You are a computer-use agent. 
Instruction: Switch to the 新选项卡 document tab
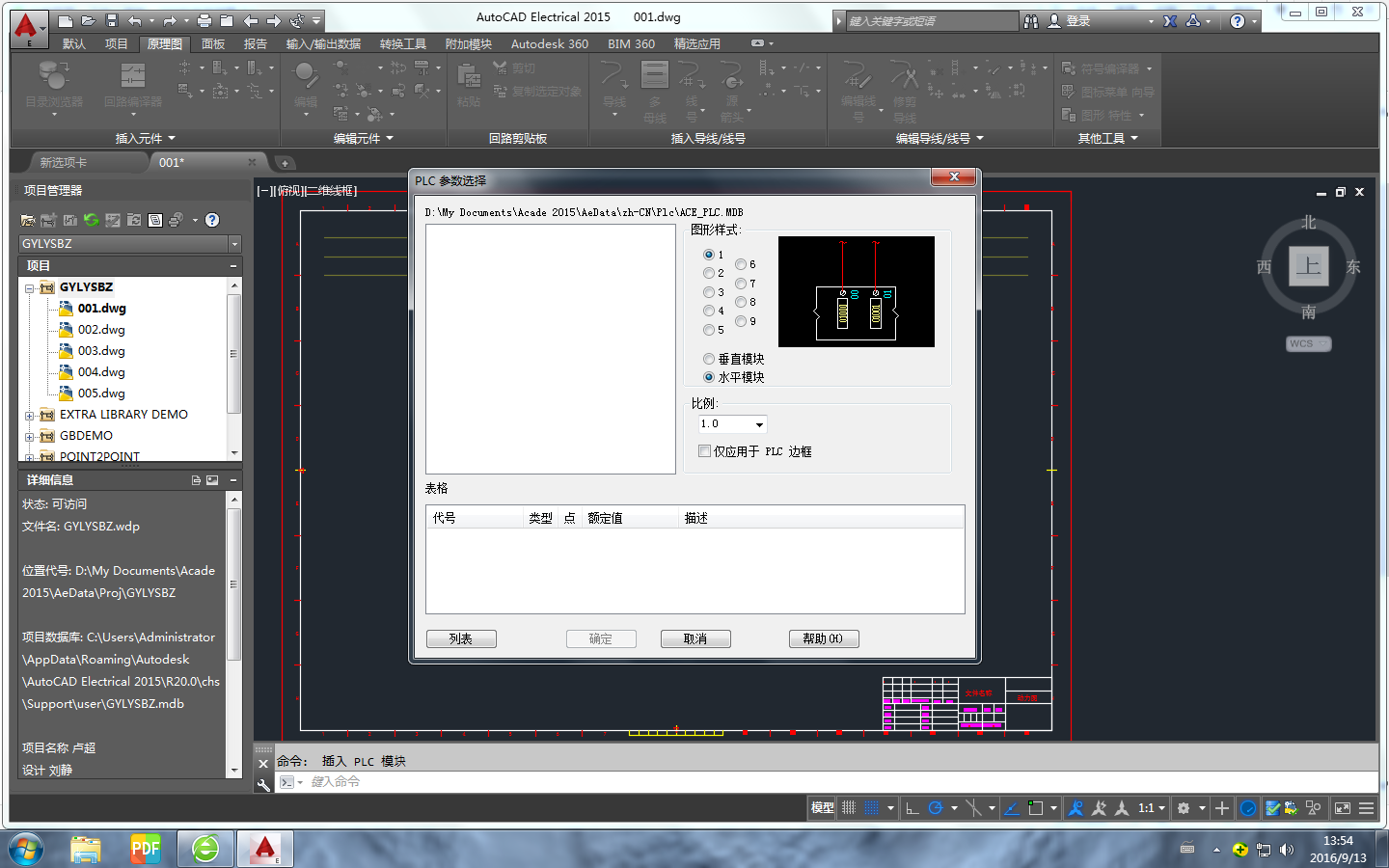tap(64, 162)
